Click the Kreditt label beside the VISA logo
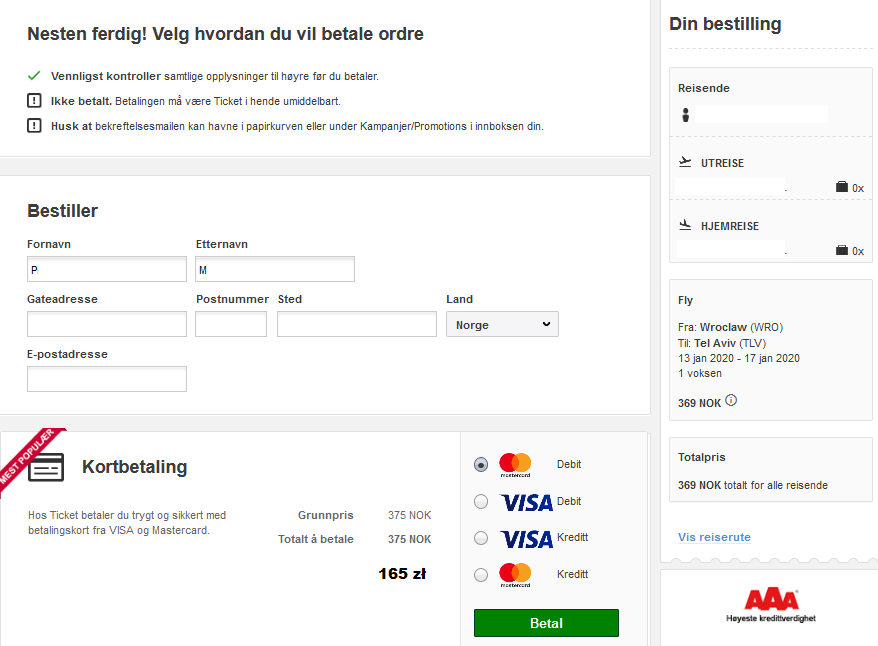878x646 pixels. tap(572, 537)
